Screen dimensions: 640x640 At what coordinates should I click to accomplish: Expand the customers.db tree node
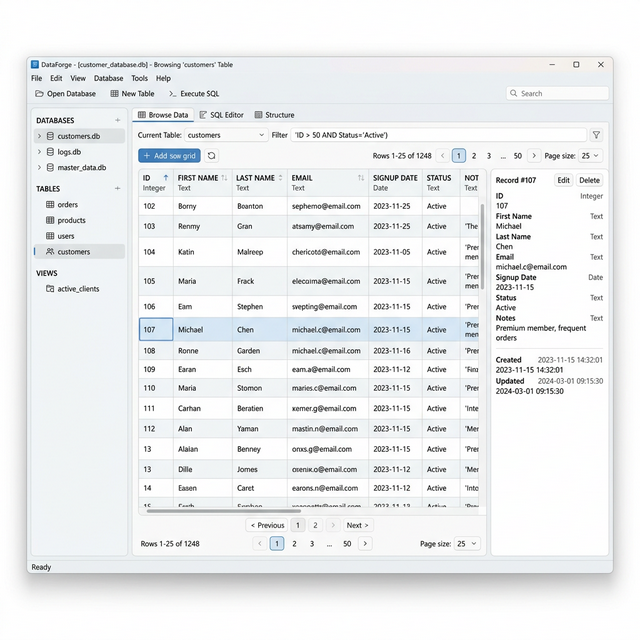click(x=39, y=136)
